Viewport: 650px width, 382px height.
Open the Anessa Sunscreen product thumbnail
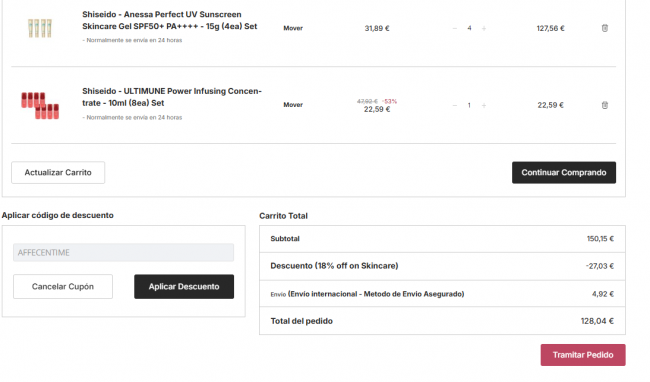pos(40,28)
